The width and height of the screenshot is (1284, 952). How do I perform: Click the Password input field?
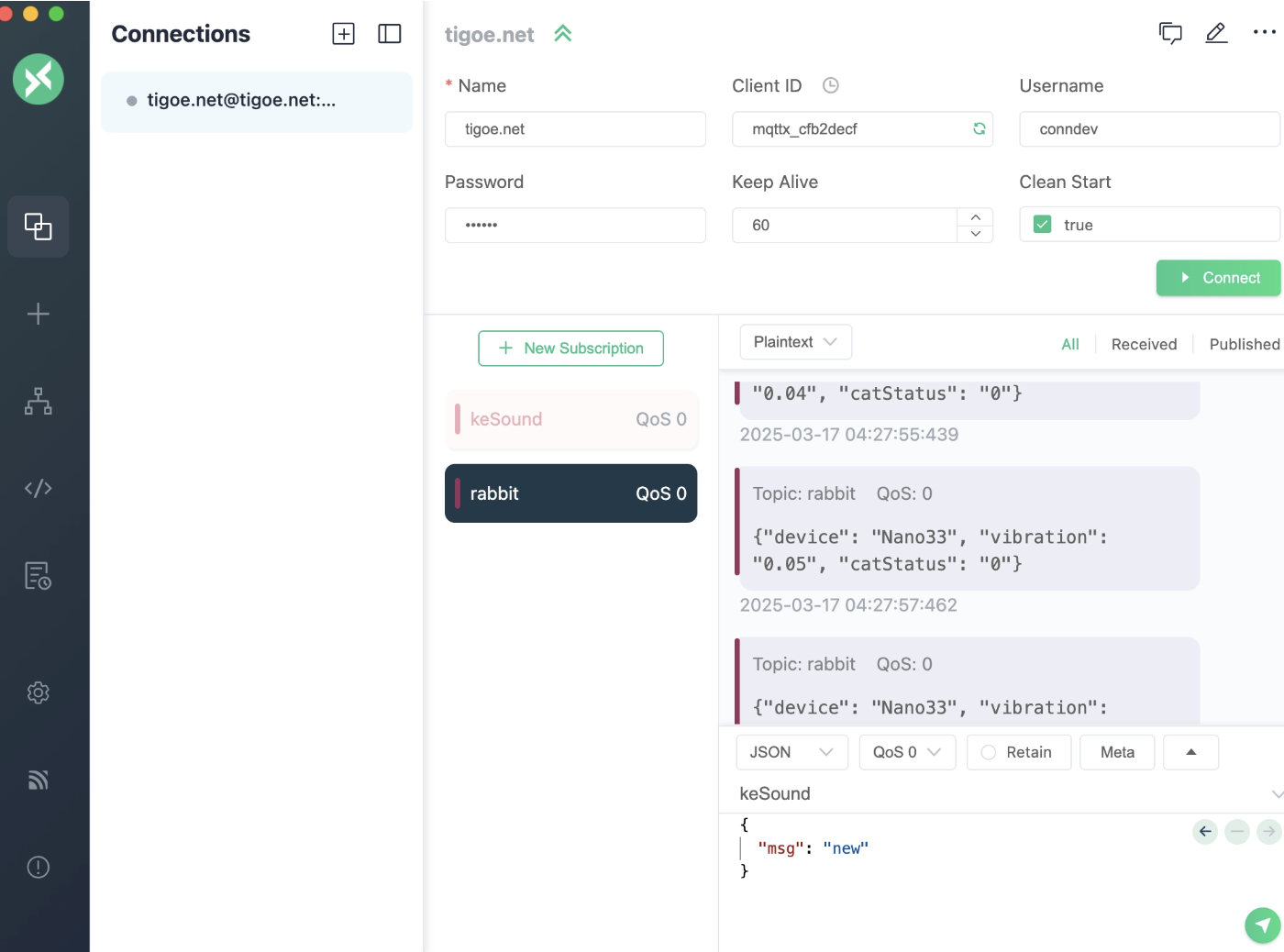click(575, 225)
